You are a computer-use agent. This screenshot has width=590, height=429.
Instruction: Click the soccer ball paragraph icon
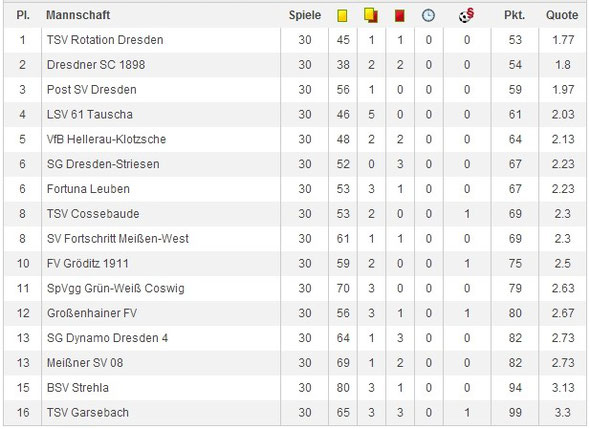point(467,15)
